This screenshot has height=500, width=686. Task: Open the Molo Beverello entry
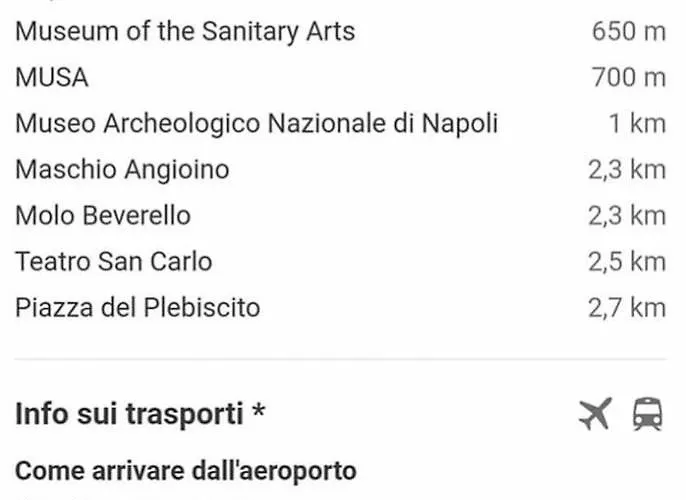[x=102, y=216]
